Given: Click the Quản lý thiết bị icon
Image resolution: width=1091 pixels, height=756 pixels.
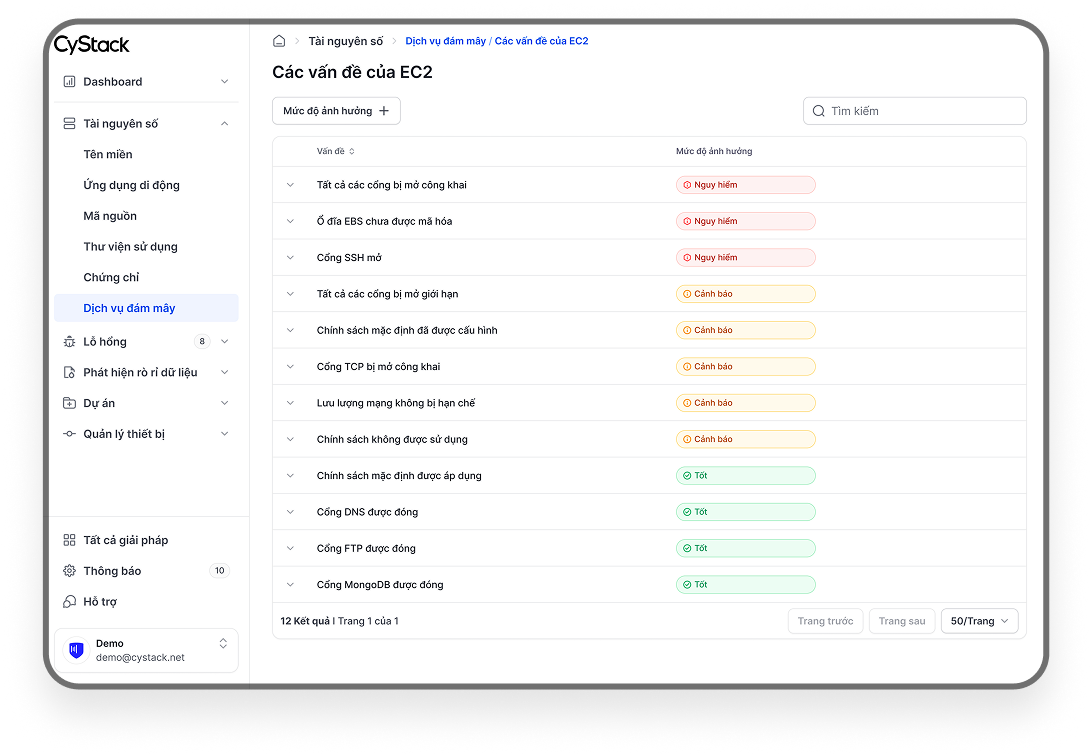Looking at the screenshot, I should click(69, 434).
